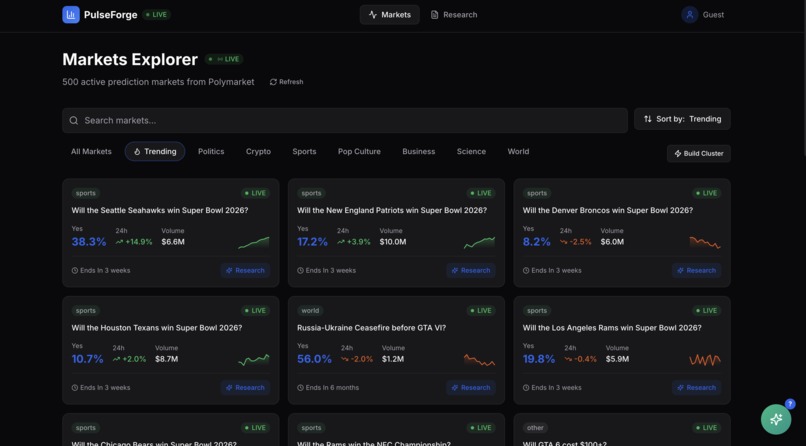Image resolution: width=806 pixels, height=446 pixels.
Task: Click LIVE badge next to PulseForge
Action: (x=156, y=15)
